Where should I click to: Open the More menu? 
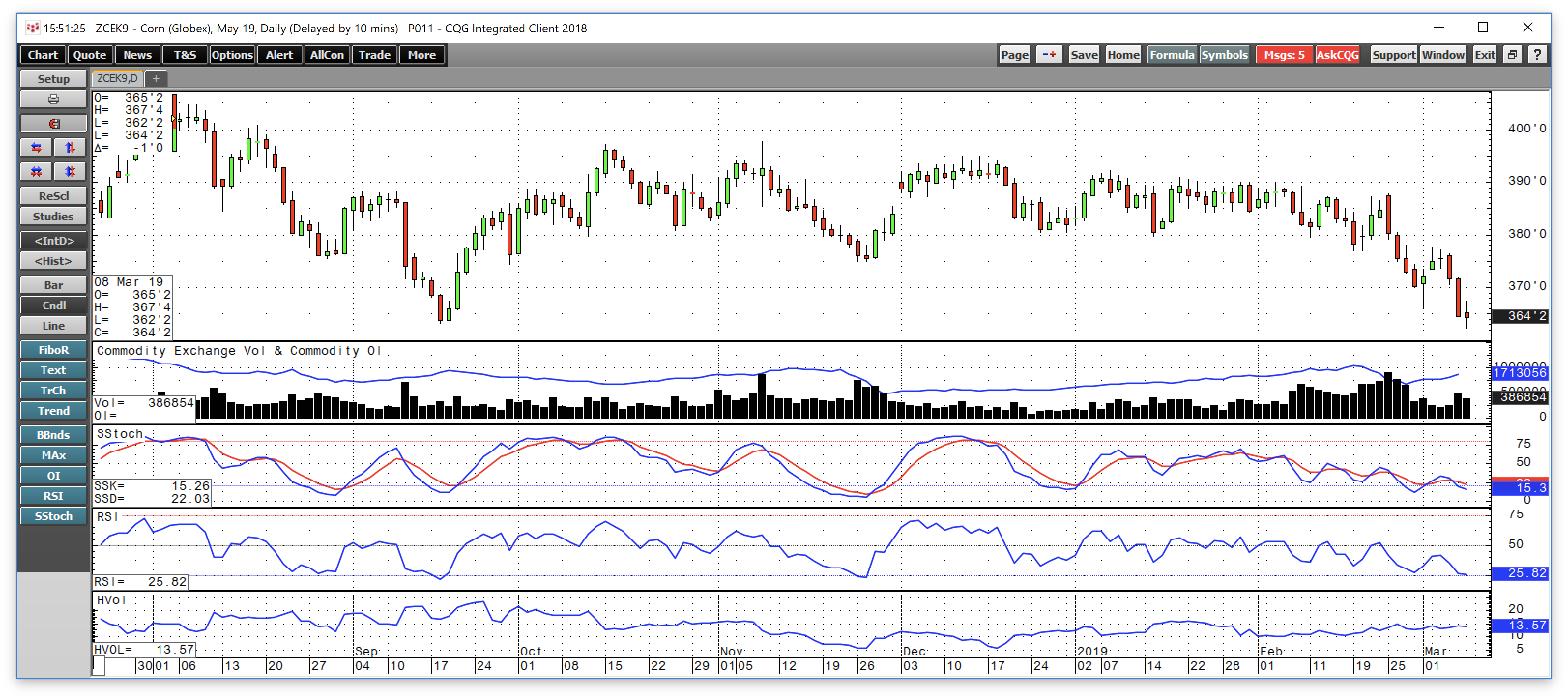click(x=422, y=54)
